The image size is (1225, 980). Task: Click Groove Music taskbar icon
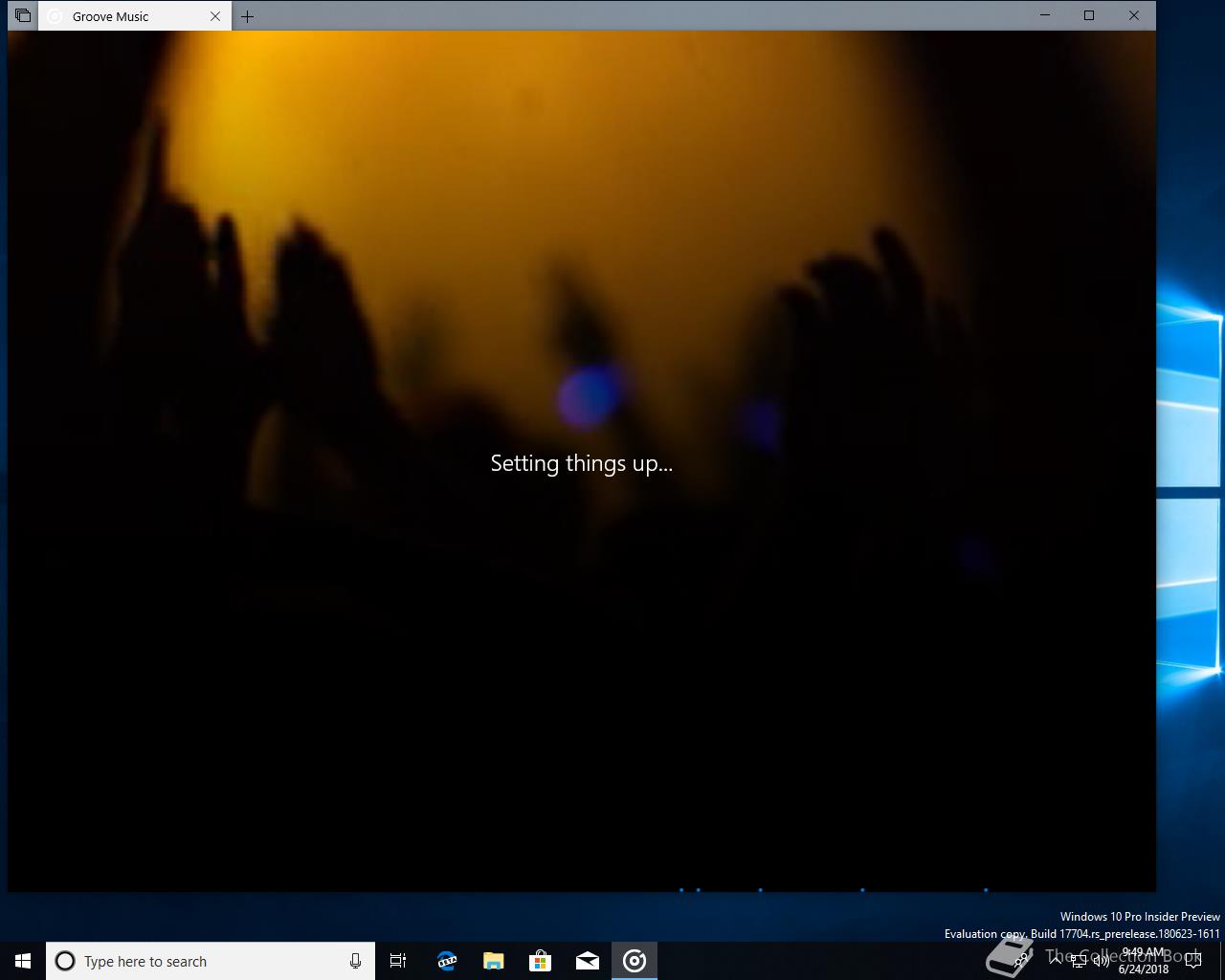(x=635, y=961)
